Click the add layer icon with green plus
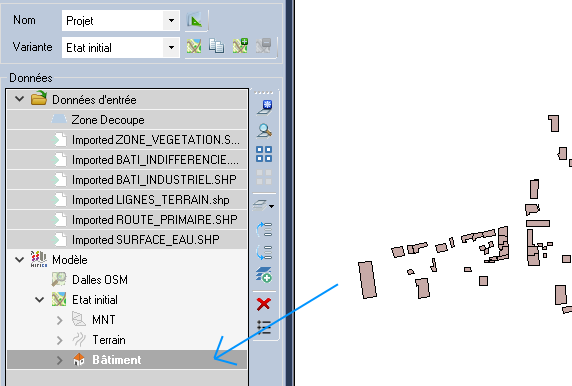 264,275
